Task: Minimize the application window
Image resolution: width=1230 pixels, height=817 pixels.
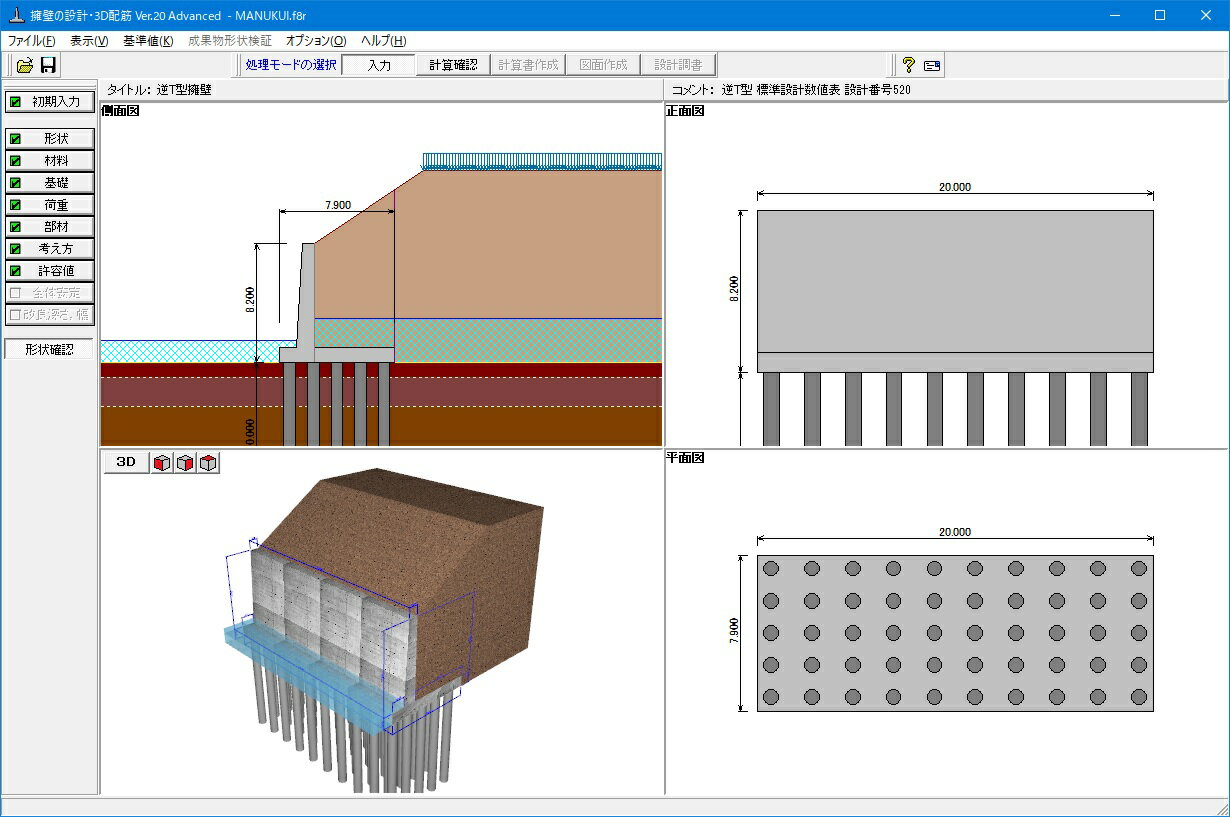Action: pos(1114,15)
